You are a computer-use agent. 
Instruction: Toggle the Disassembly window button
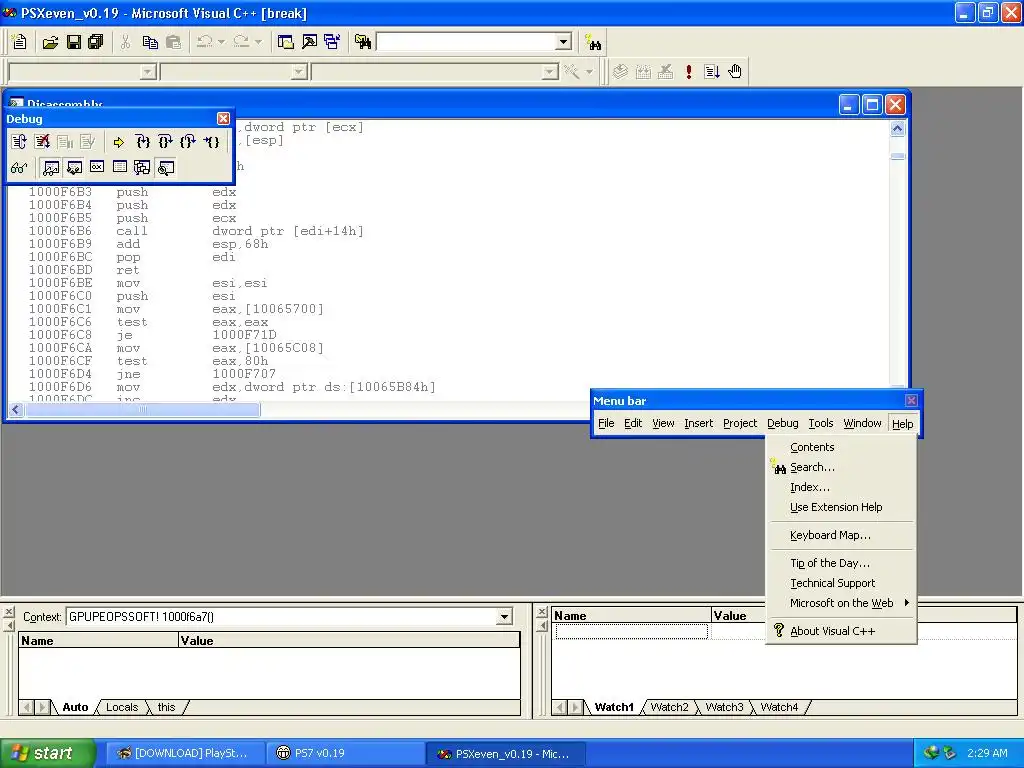(166, 168)
